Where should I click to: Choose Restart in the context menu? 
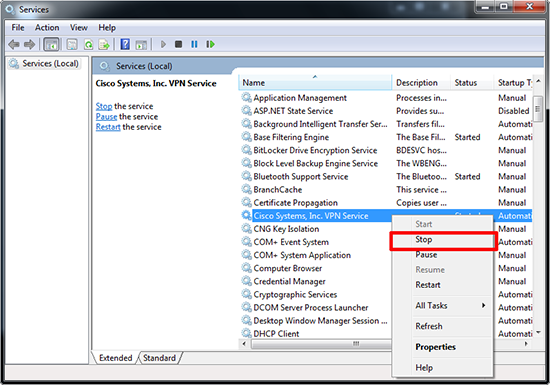click(x=443, y=285)
